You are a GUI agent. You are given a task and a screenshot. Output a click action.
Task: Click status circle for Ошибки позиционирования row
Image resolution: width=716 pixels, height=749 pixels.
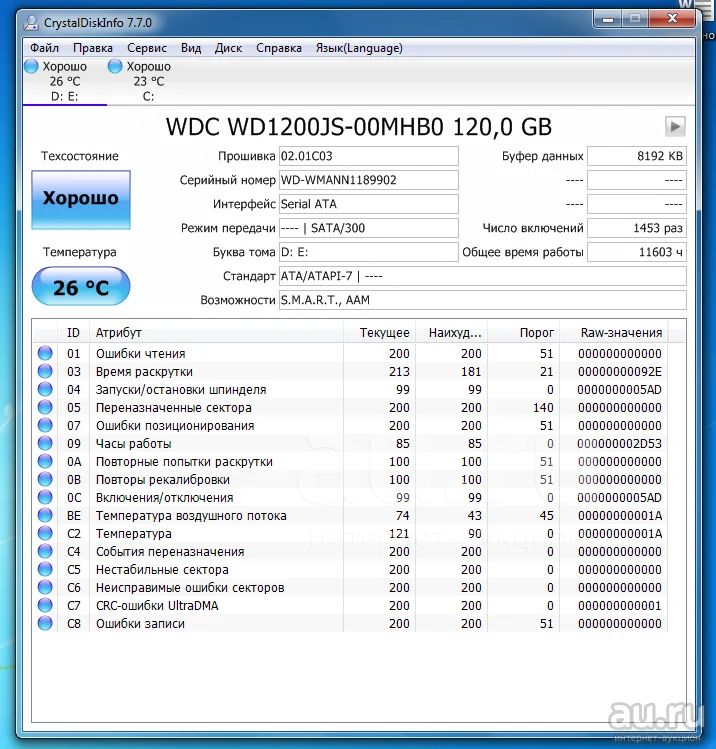click(45, 425)
